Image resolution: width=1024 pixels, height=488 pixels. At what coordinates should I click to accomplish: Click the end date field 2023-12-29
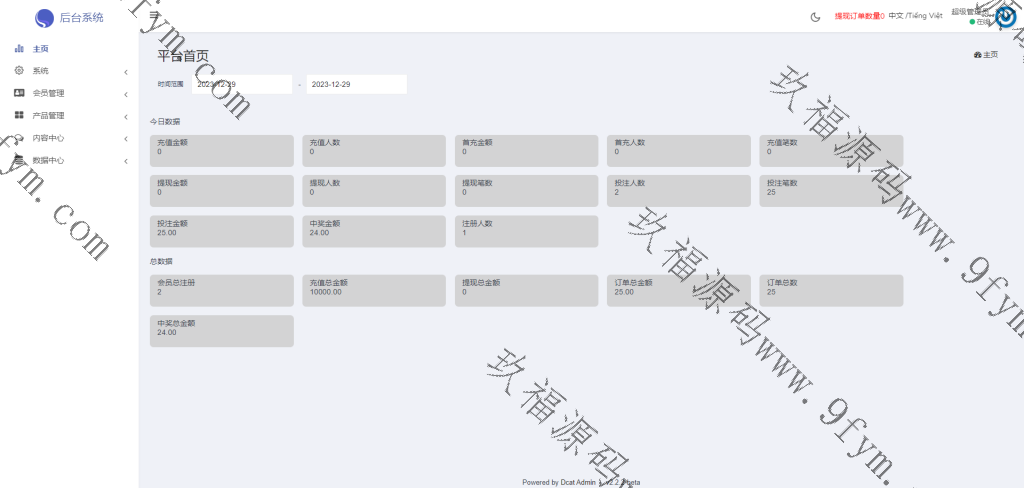[x=356, y=85]
